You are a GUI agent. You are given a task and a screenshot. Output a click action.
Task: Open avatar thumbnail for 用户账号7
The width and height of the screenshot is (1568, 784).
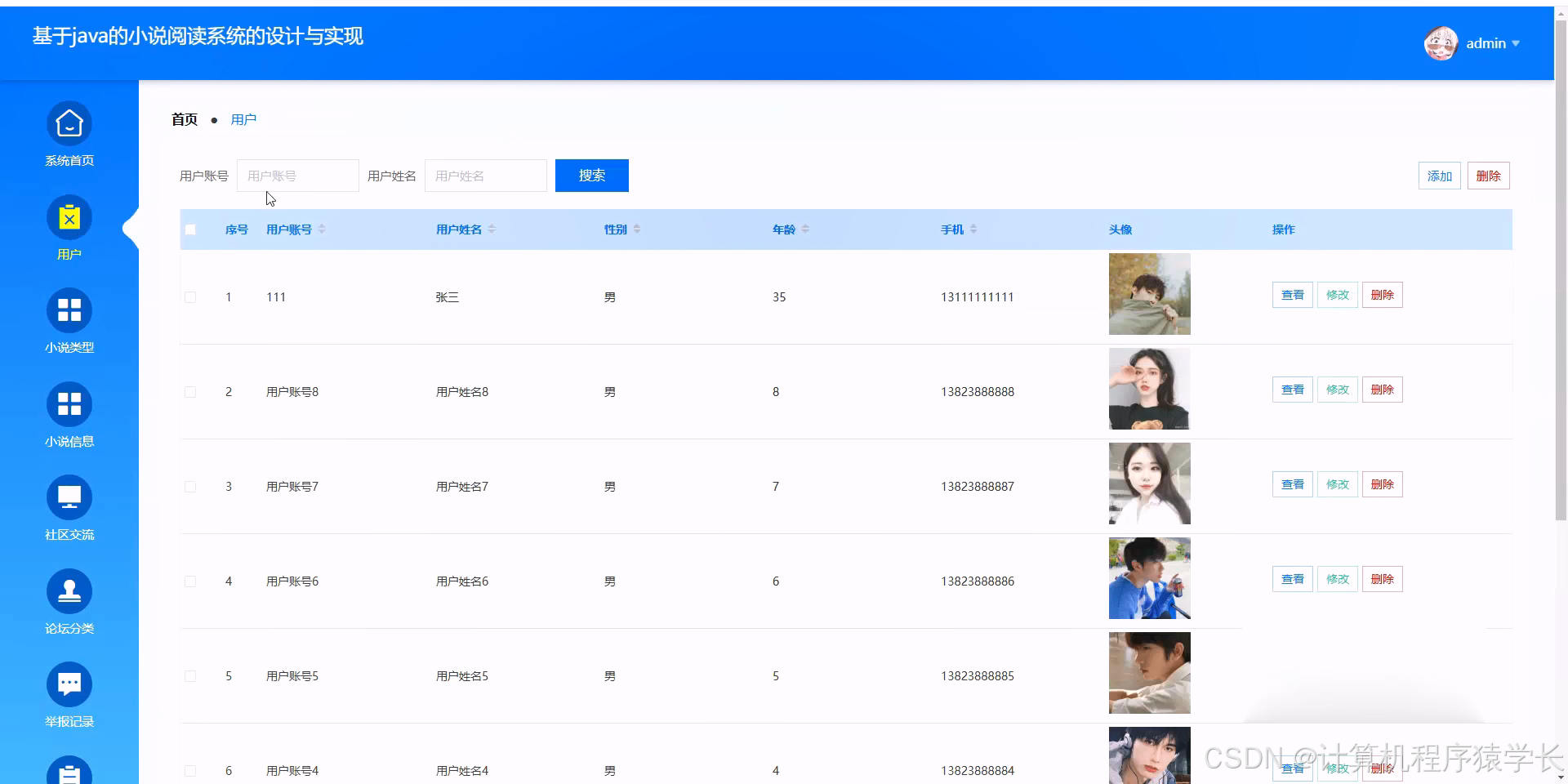click(x=1150, y=483)
